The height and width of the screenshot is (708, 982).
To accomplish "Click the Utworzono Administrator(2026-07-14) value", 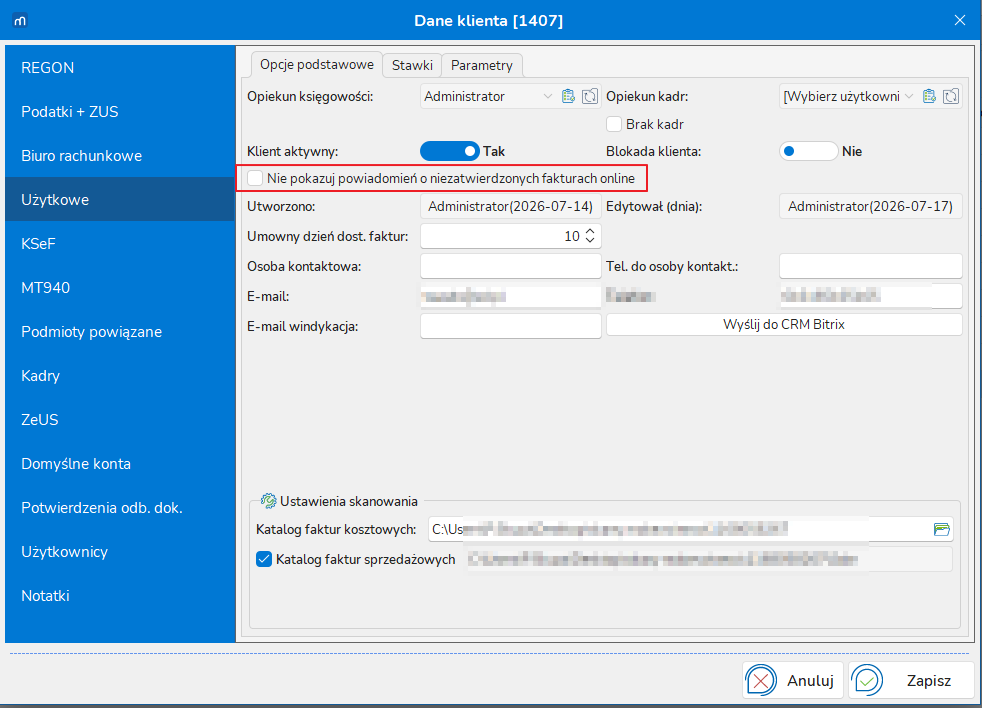I will (510, 206).
